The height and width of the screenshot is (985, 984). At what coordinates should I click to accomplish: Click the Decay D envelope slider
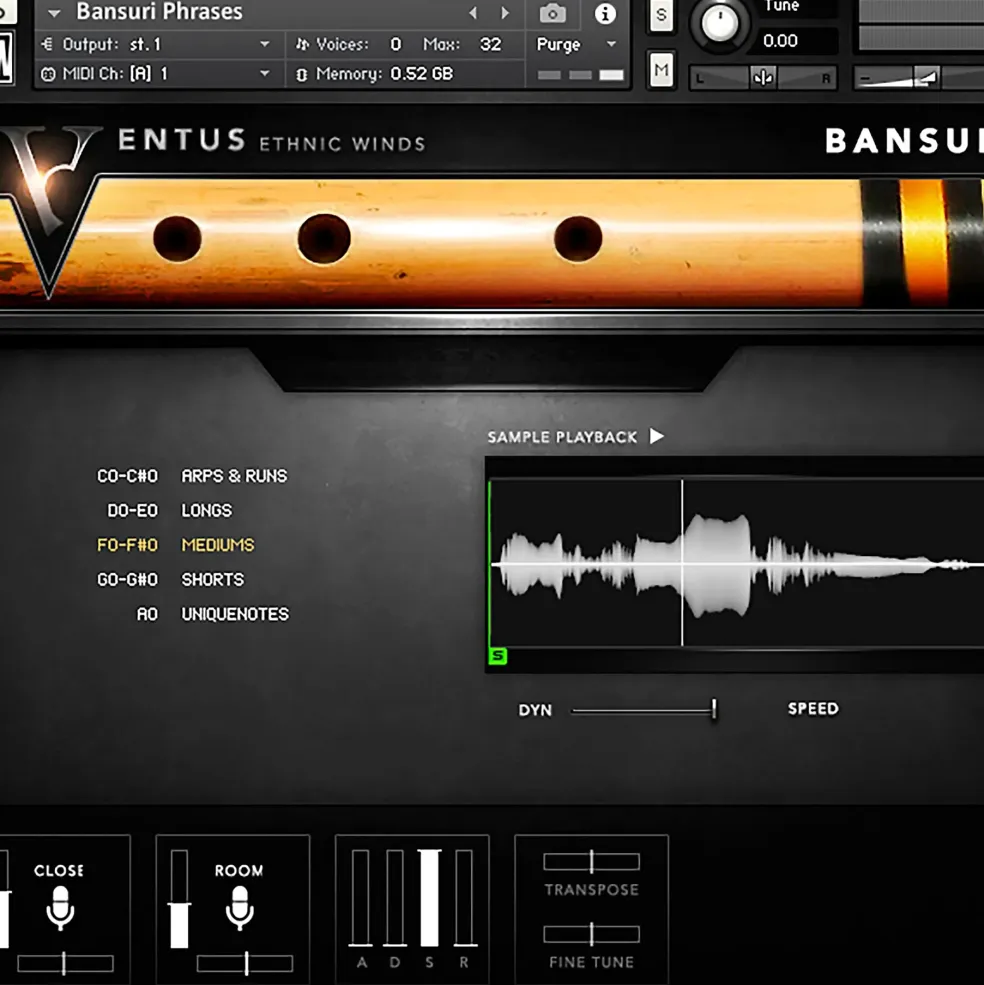(395, 898)
